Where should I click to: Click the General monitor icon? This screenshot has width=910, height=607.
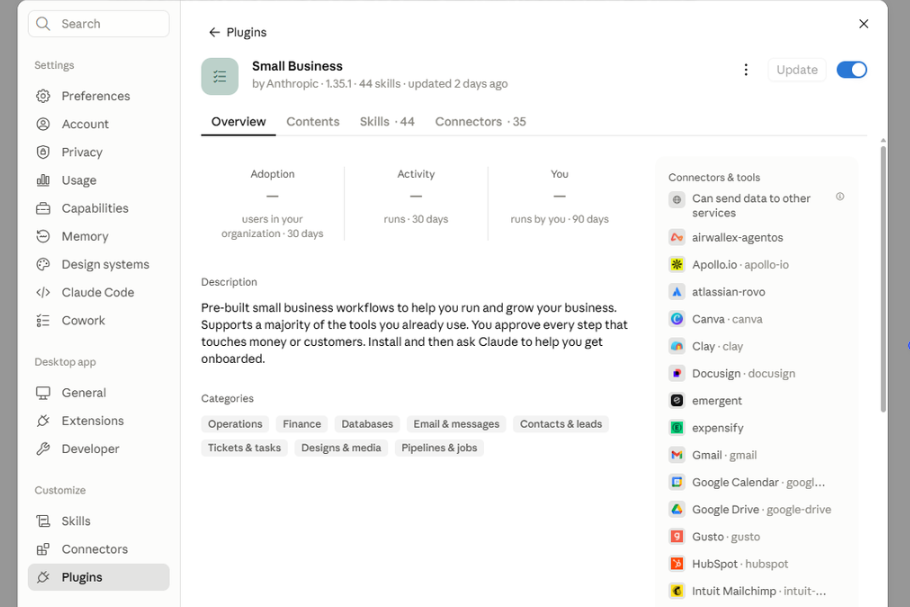43,393
